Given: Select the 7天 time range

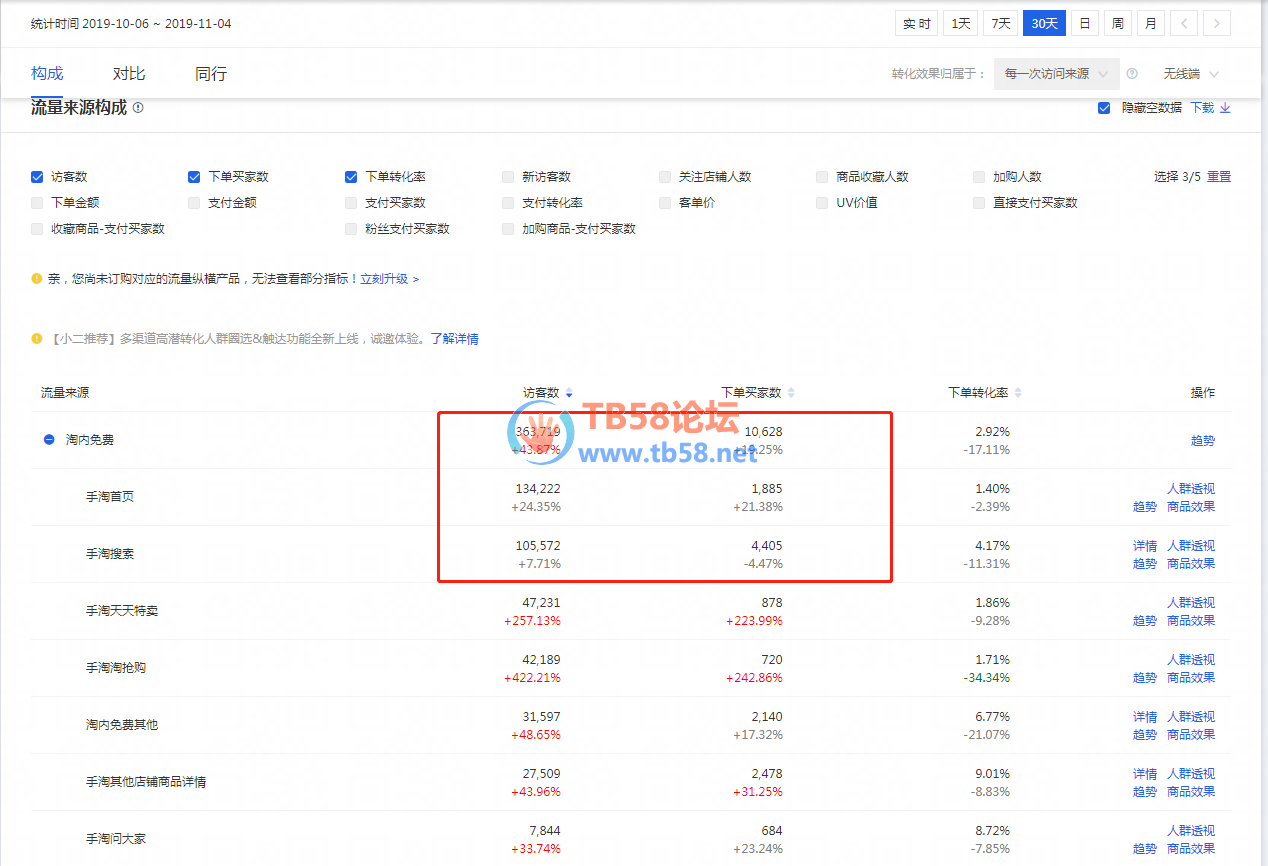Looking at the screenshot, I should point(1000,23).
